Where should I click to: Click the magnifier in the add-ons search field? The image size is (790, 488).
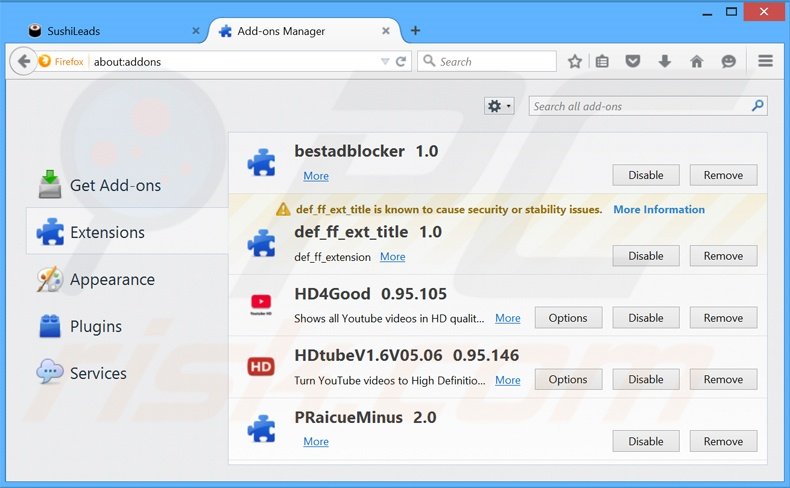pos(757,106)
